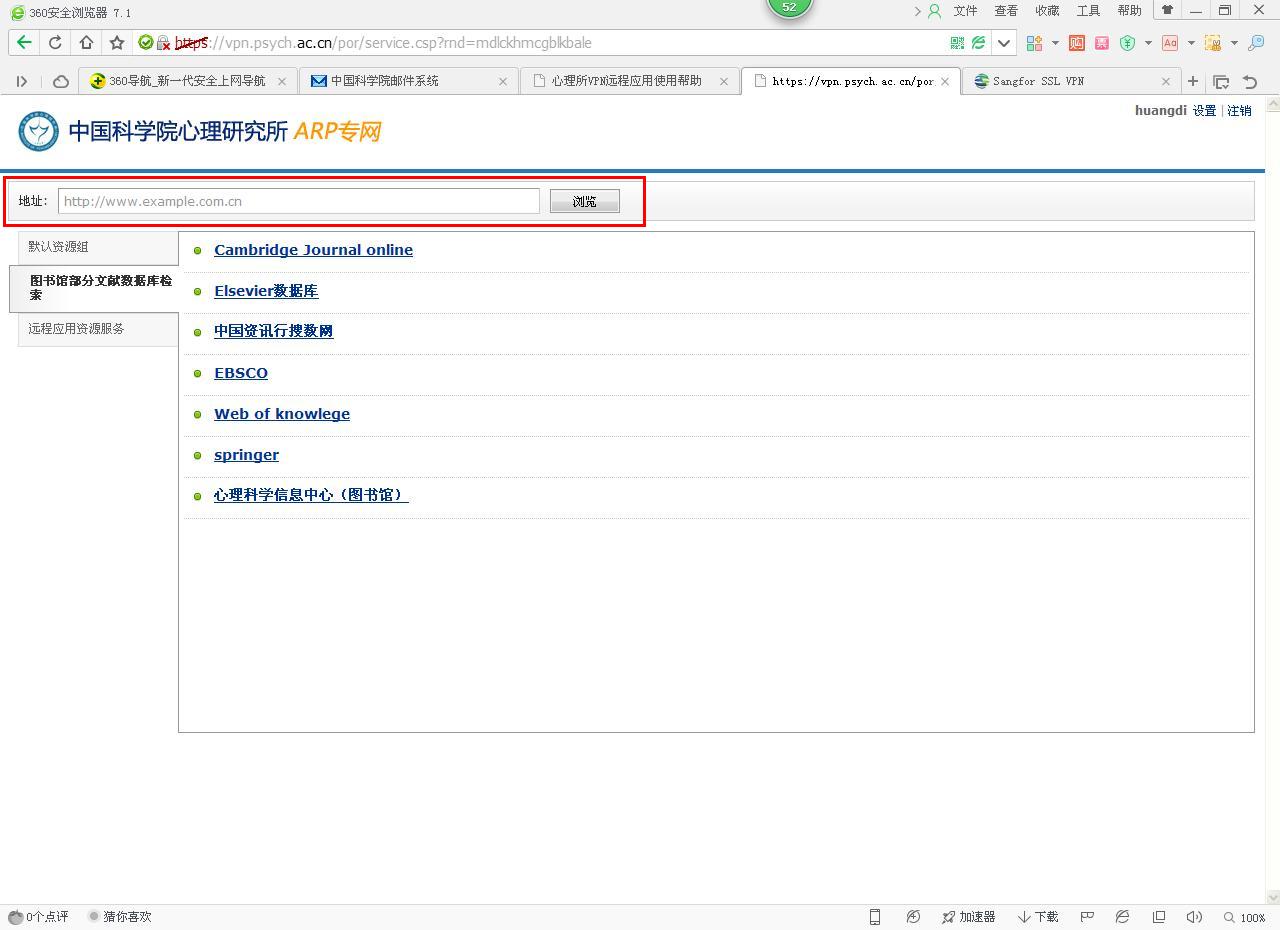Open the tab list window icon

tap(1221, 81)
